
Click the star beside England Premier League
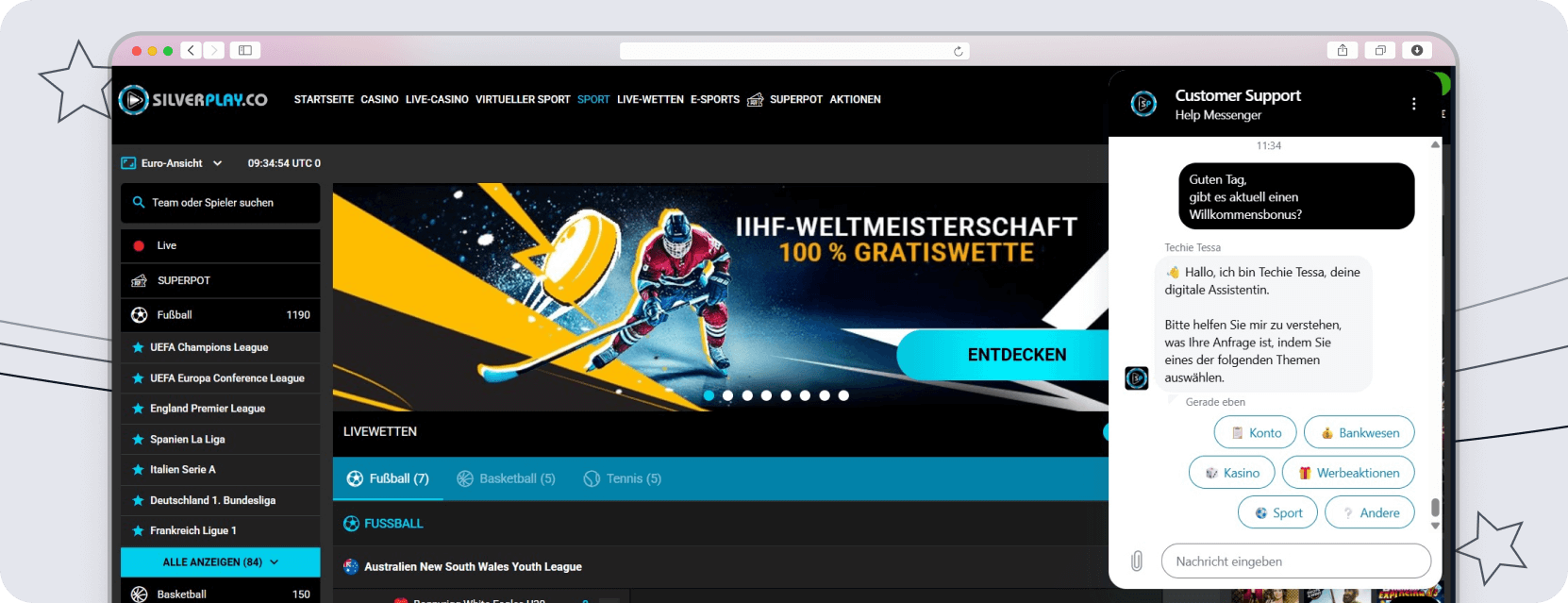pyautogui.click(x=138, y=409)
